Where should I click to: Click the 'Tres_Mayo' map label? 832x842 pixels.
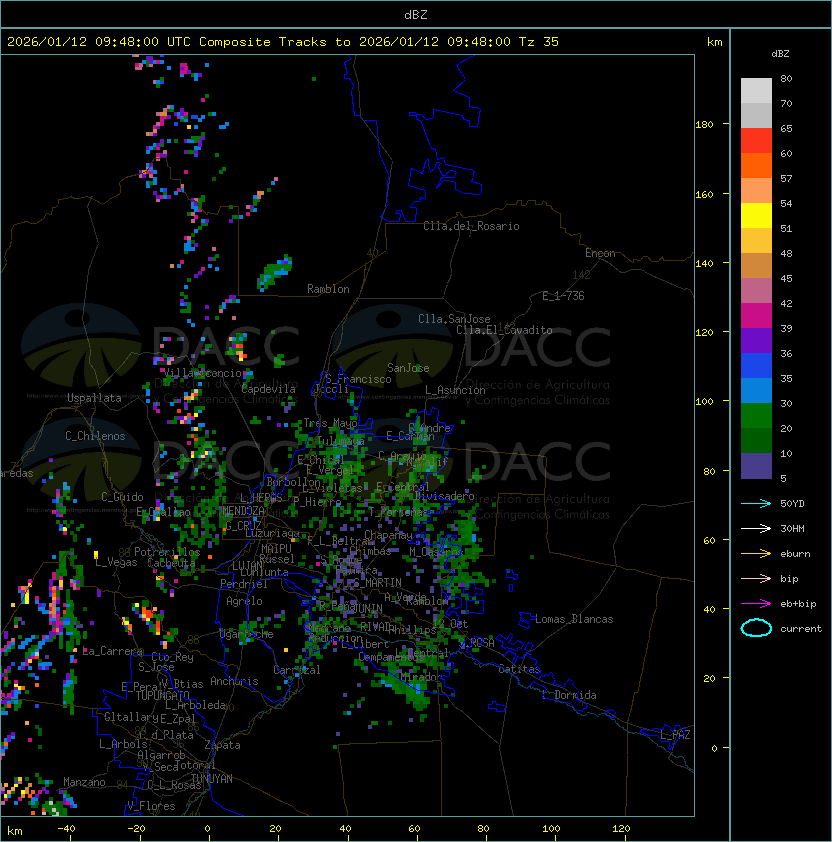pyautogui.click(x=330, y=423)
